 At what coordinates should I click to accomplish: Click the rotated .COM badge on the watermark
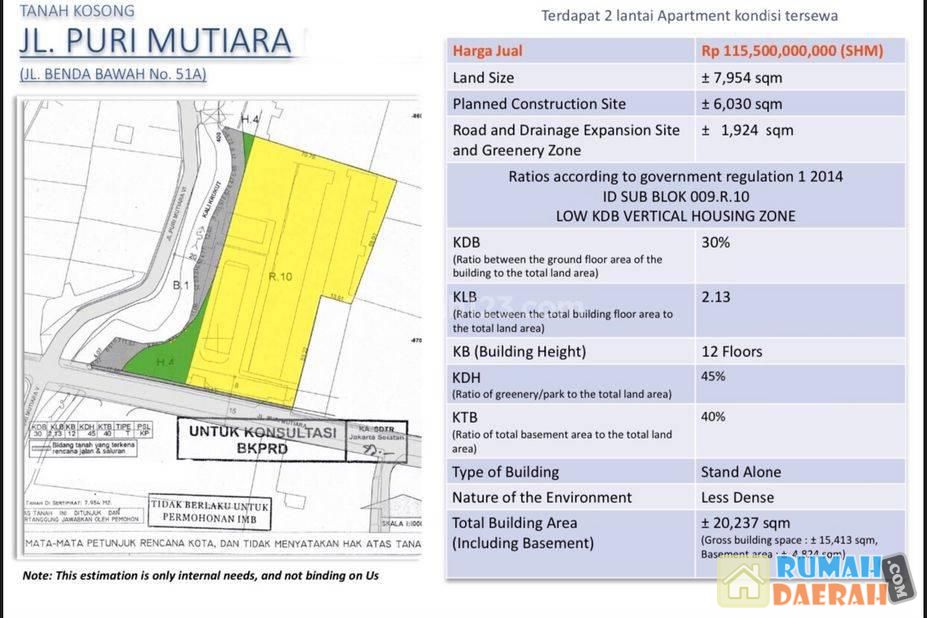point(895,577)
